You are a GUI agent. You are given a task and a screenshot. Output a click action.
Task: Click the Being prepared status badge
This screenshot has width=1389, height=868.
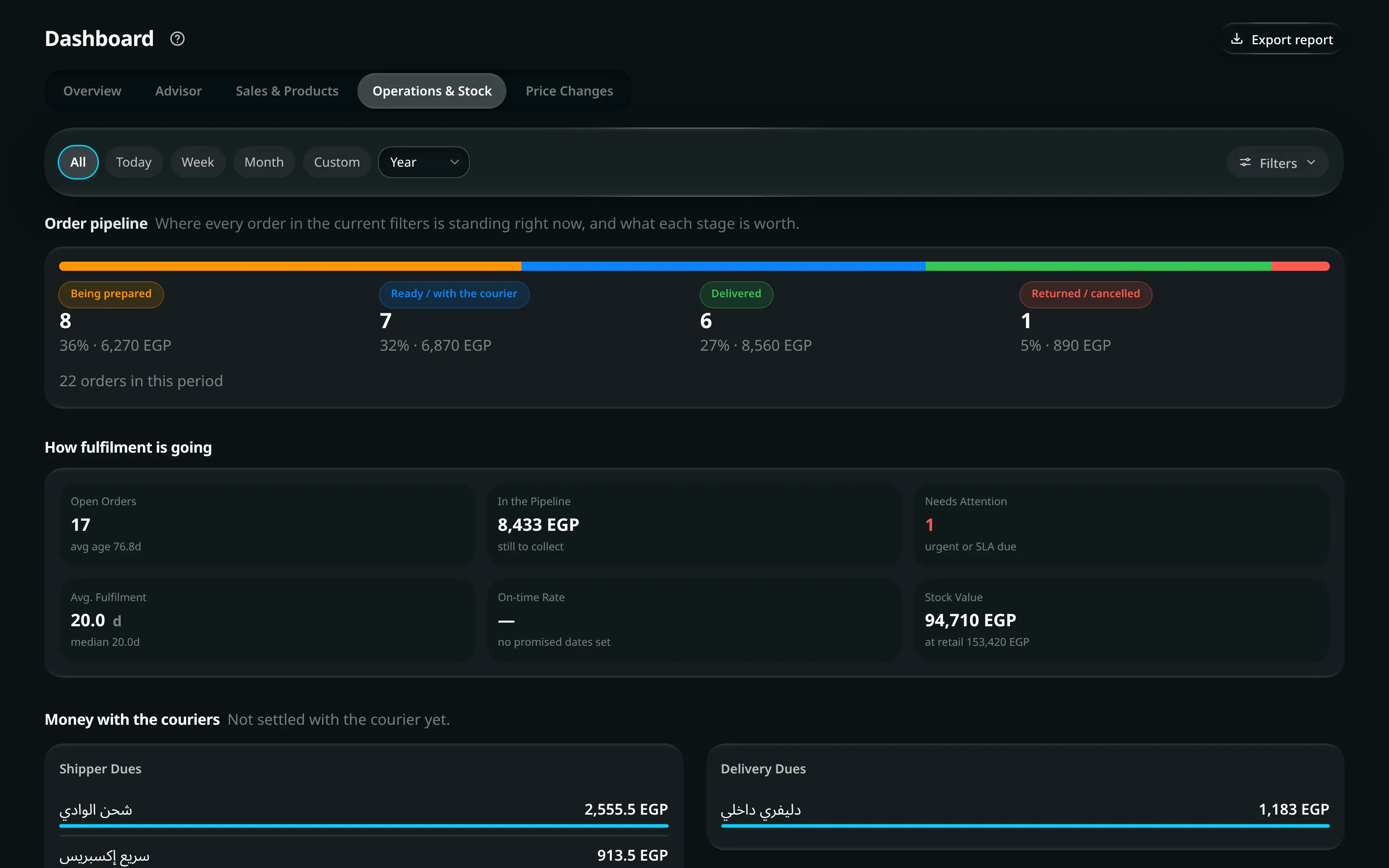tap(111, 294)
